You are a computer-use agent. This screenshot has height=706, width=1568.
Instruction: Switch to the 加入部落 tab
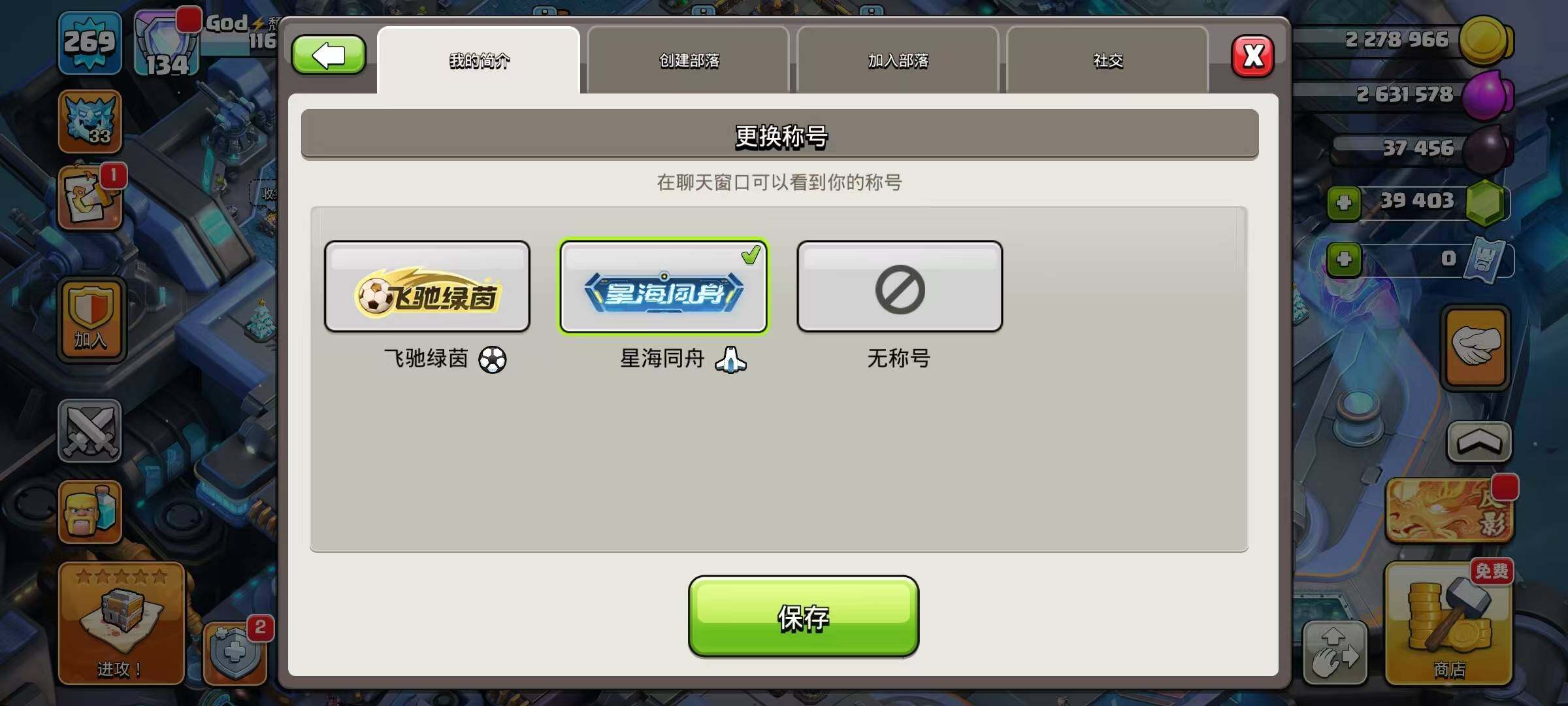tap(898, 60)
